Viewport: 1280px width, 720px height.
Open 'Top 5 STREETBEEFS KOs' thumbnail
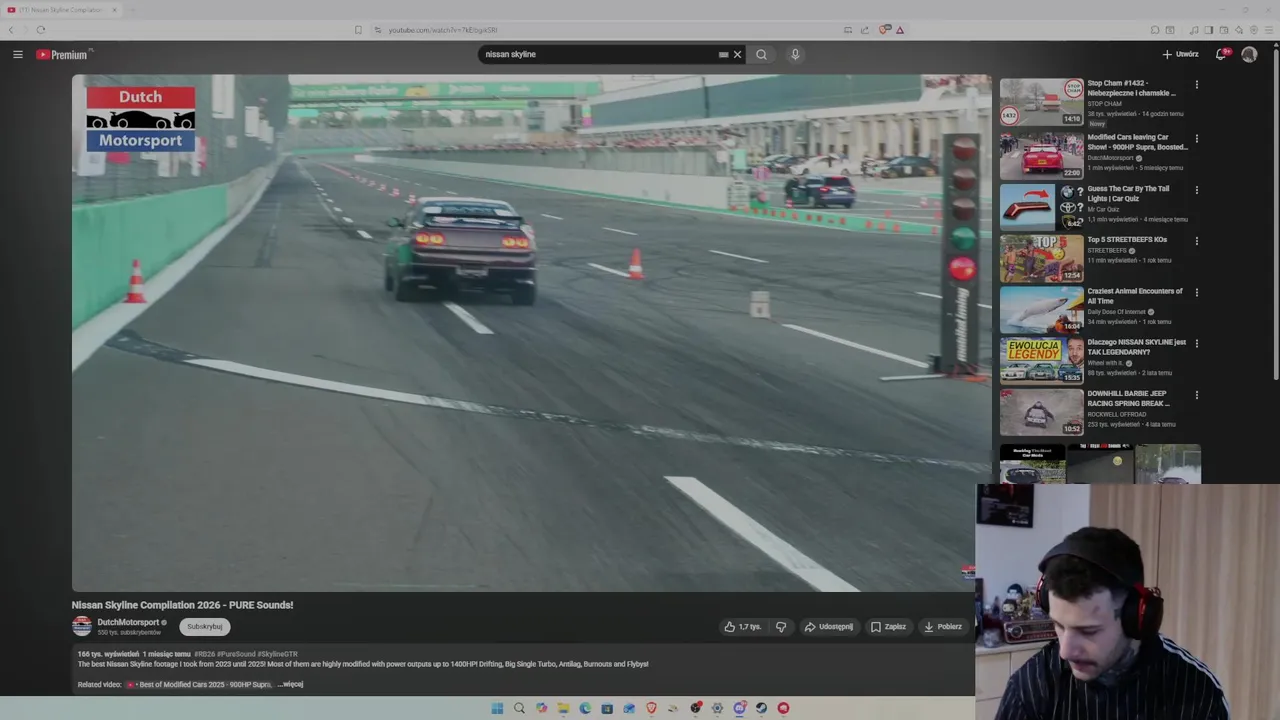(1041, 258)
